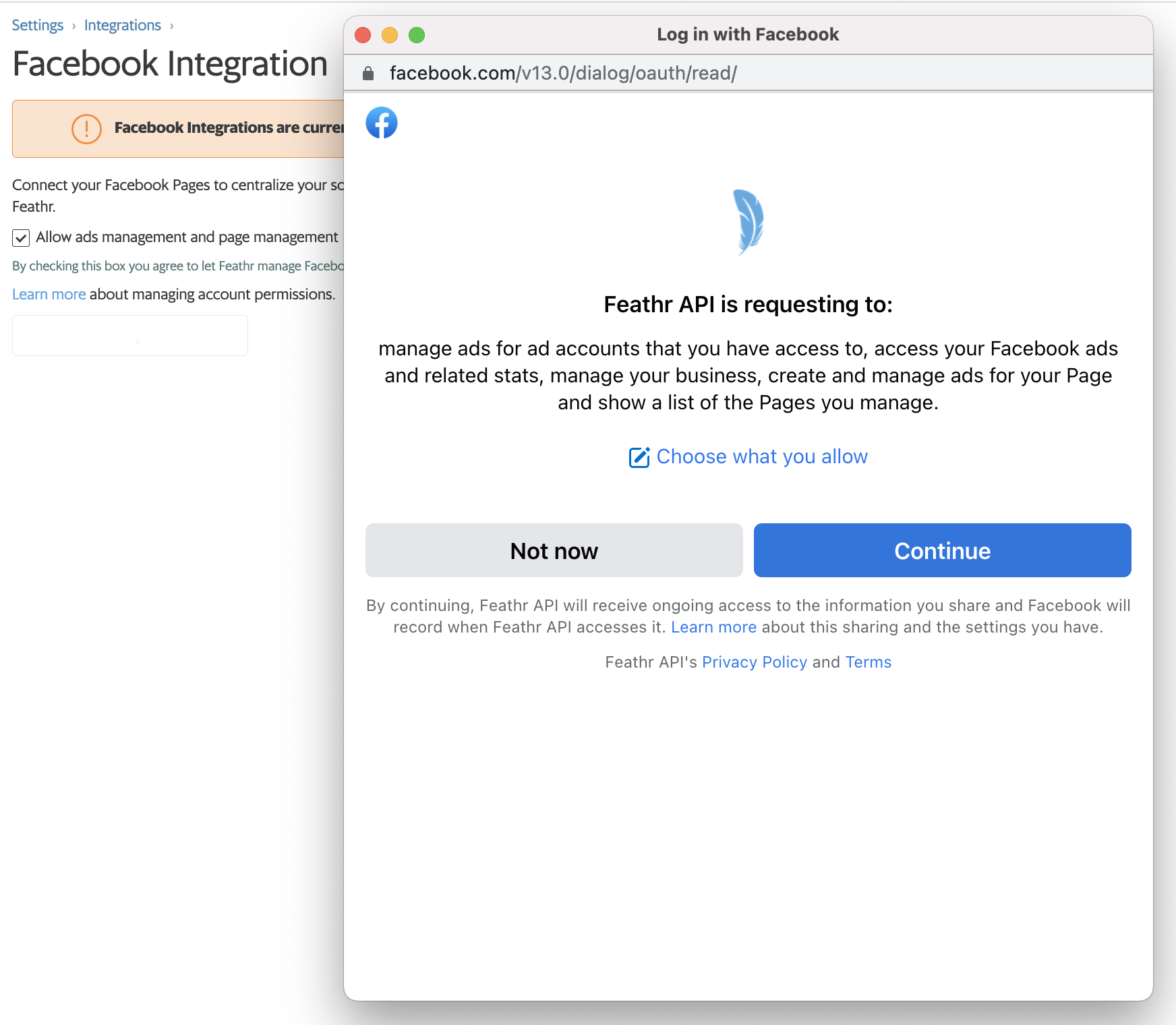Click the facebook.com URL in address bar
The height and width of the screenshot is (1025, 1176).
click(563, 73)
